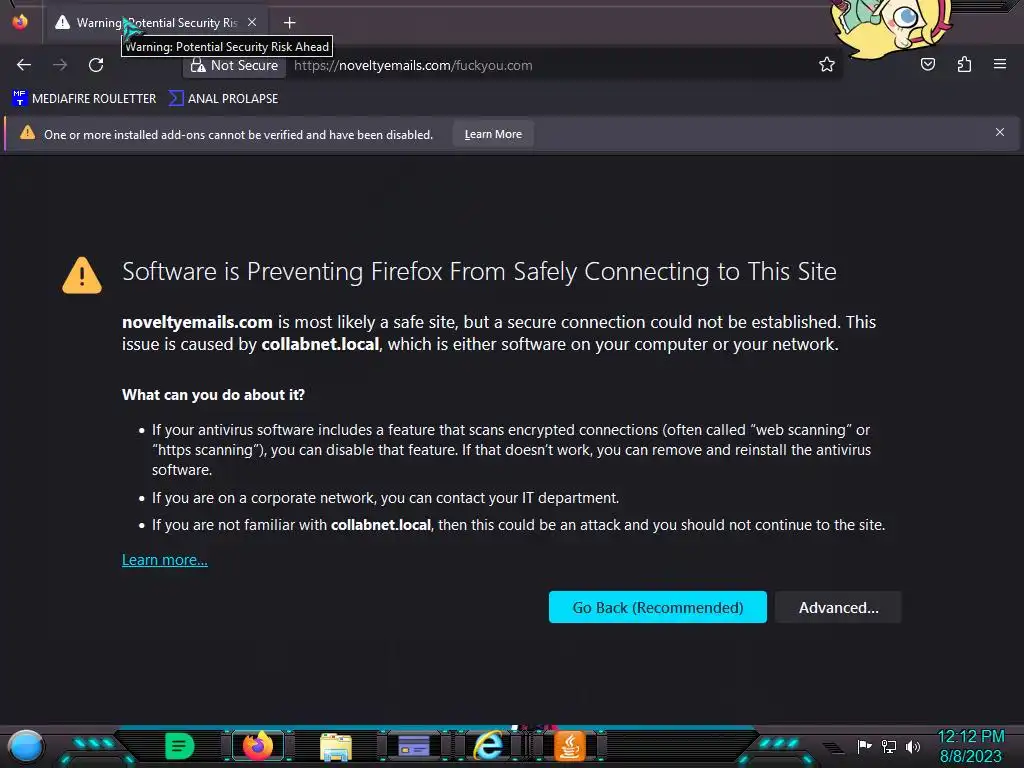The image size is (1024, 768).
Task: Click Learn More in the add-ons notification
Action: click(493, 134)
